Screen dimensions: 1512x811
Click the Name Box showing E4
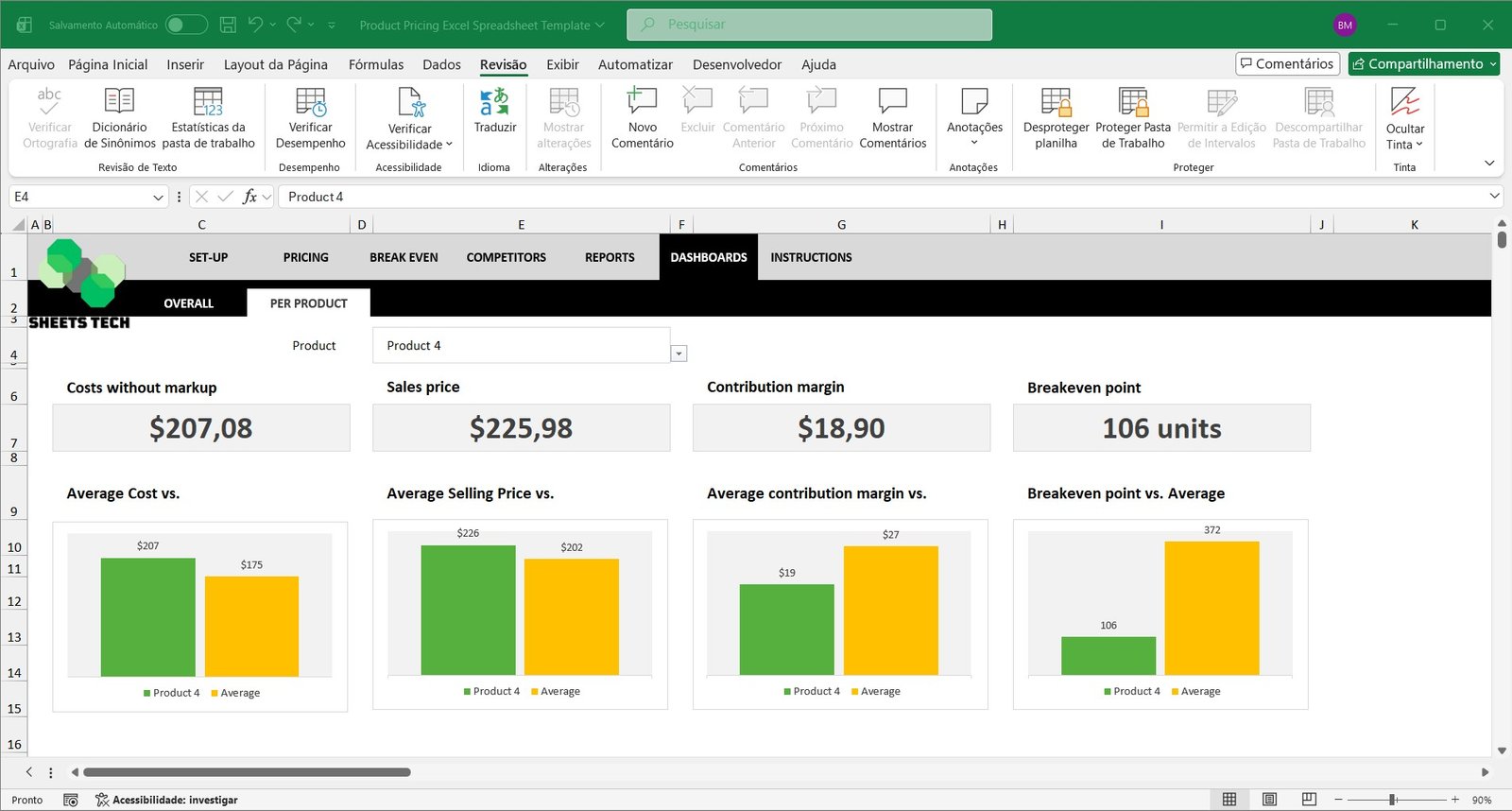click(80, 197)
